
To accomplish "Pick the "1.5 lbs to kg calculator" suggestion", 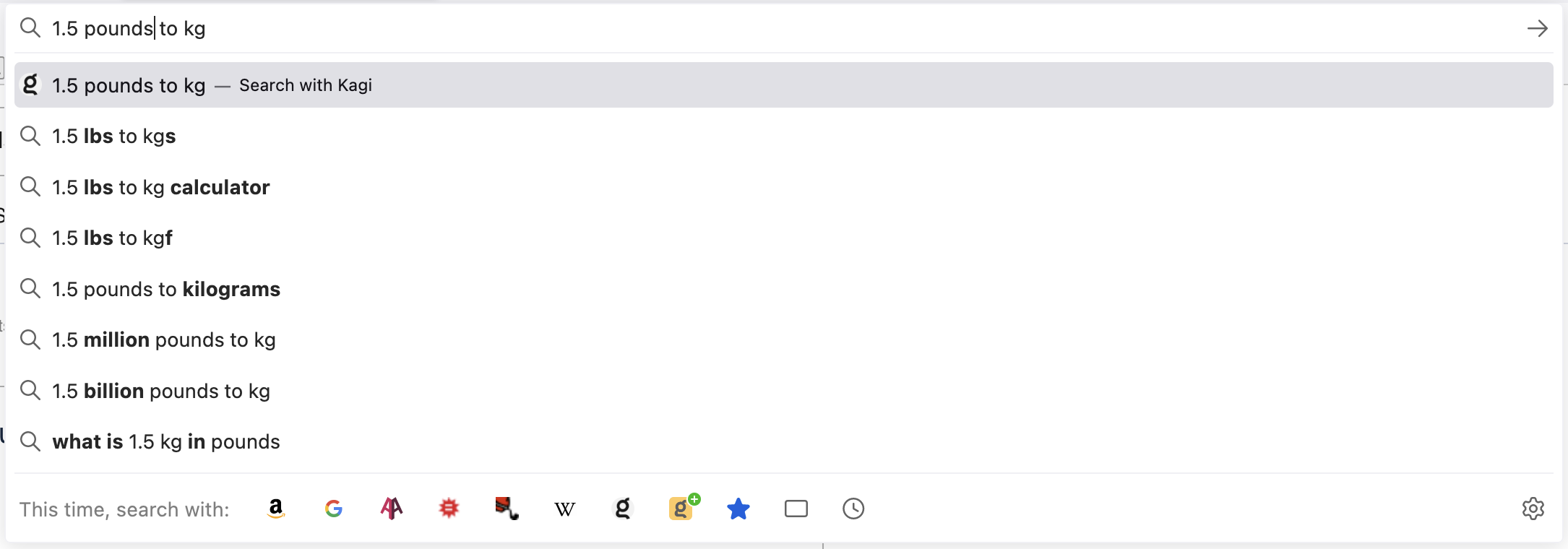I will point(160,187).
